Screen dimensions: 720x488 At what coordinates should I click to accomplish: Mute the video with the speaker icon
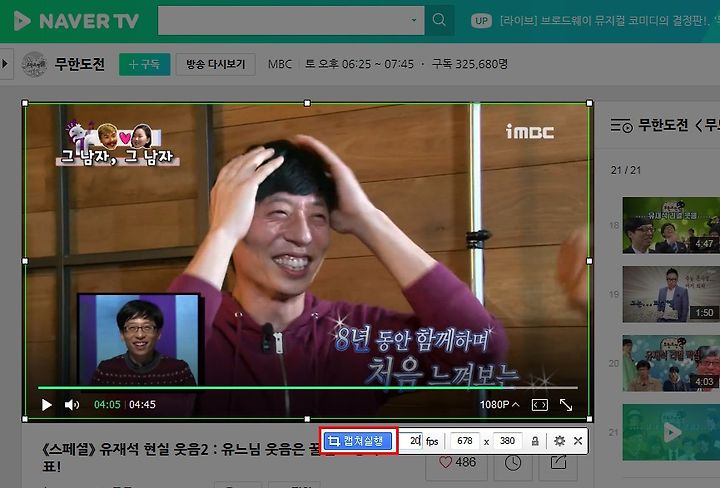[x=72, y=405]
